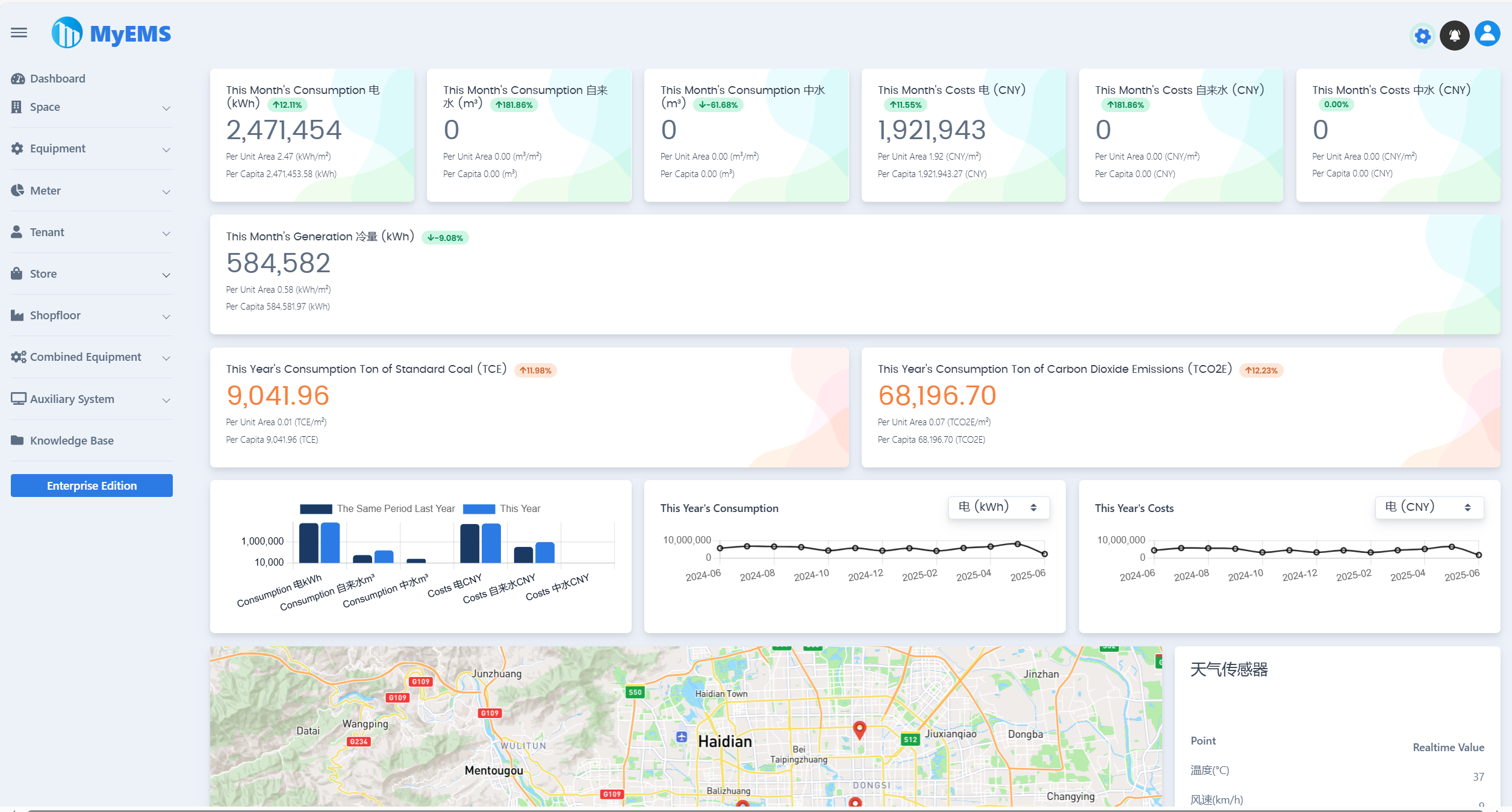This screenshot has width=1512, height=812.
Task: Open notifications bell icon
Action: pyautogui.click(x=1454, y=36)
